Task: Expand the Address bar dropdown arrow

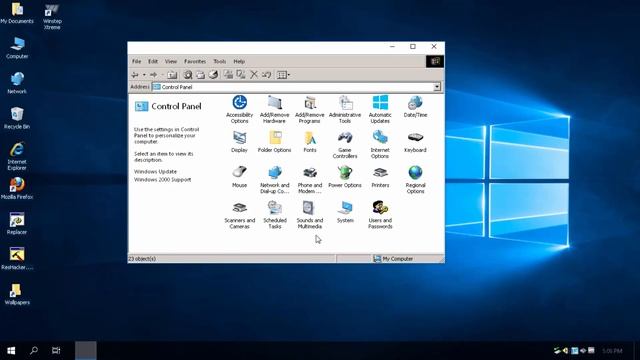Action: pyautogui.click(x=437, y=87)
